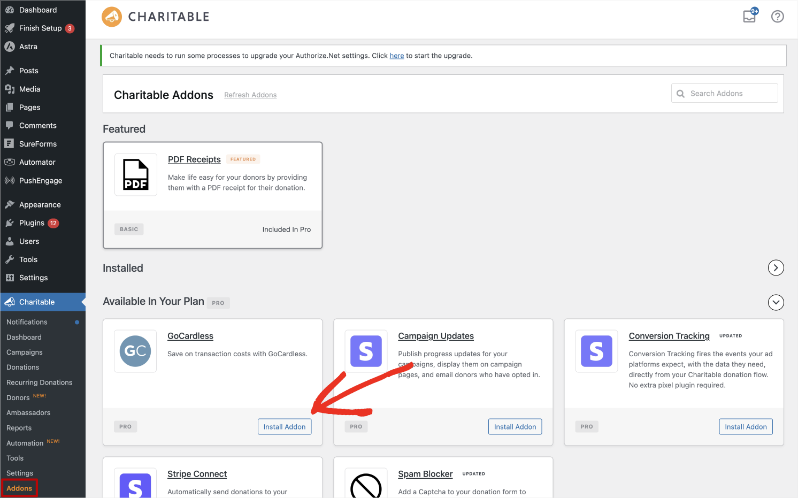Screen dimensions: 798x498
Task: Open the Addons submenu item
Action: point(19,488)
